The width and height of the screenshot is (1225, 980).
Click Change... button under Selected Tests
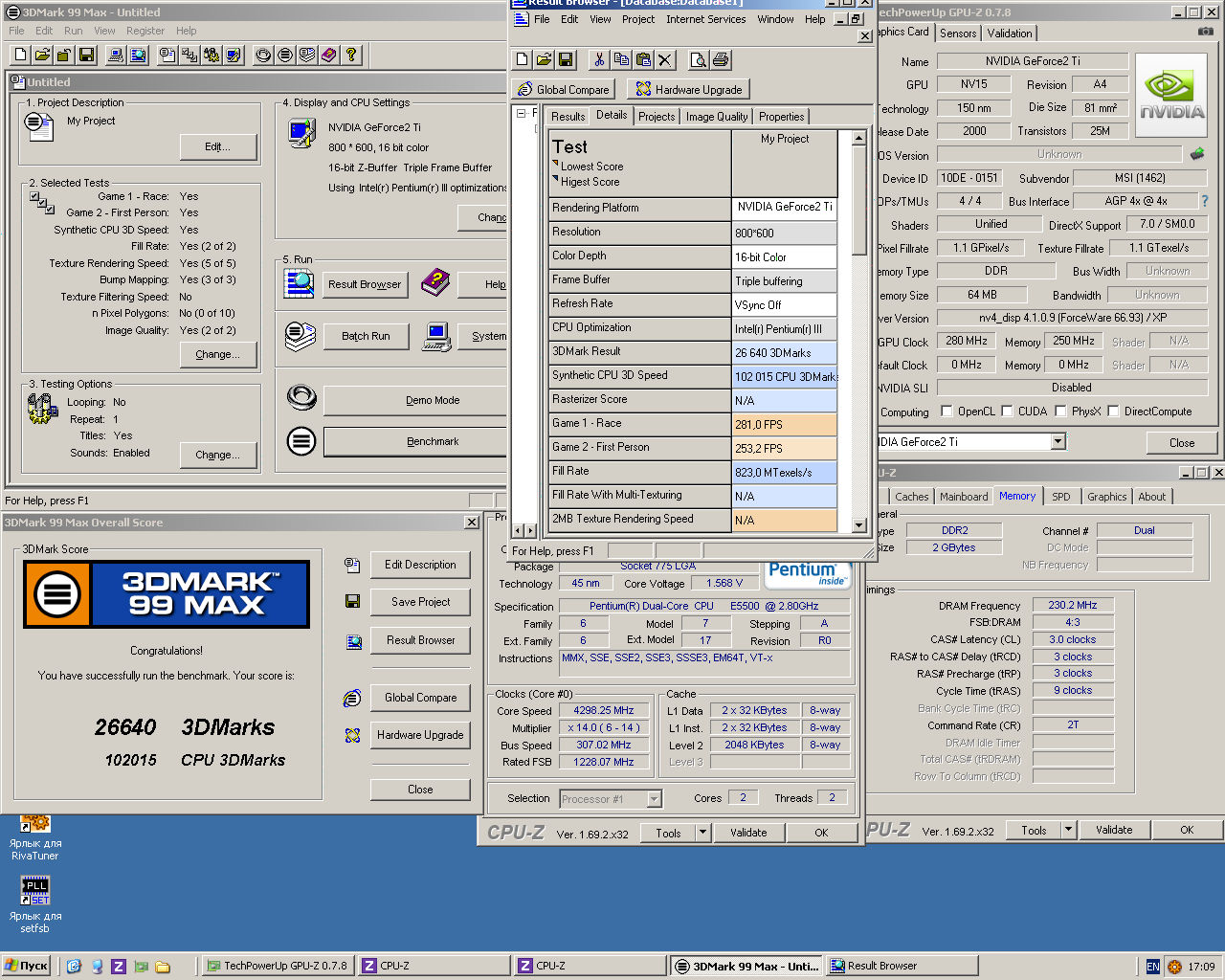coord(218,354)
